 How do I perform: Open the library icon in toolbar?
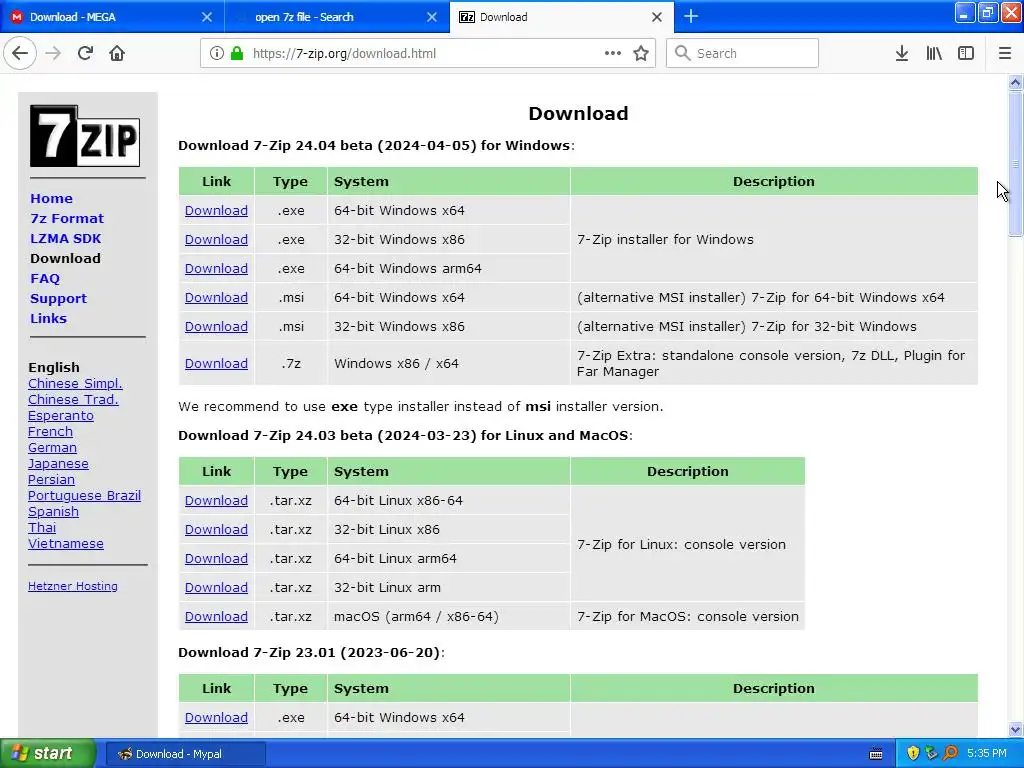[x=934, y=54]
